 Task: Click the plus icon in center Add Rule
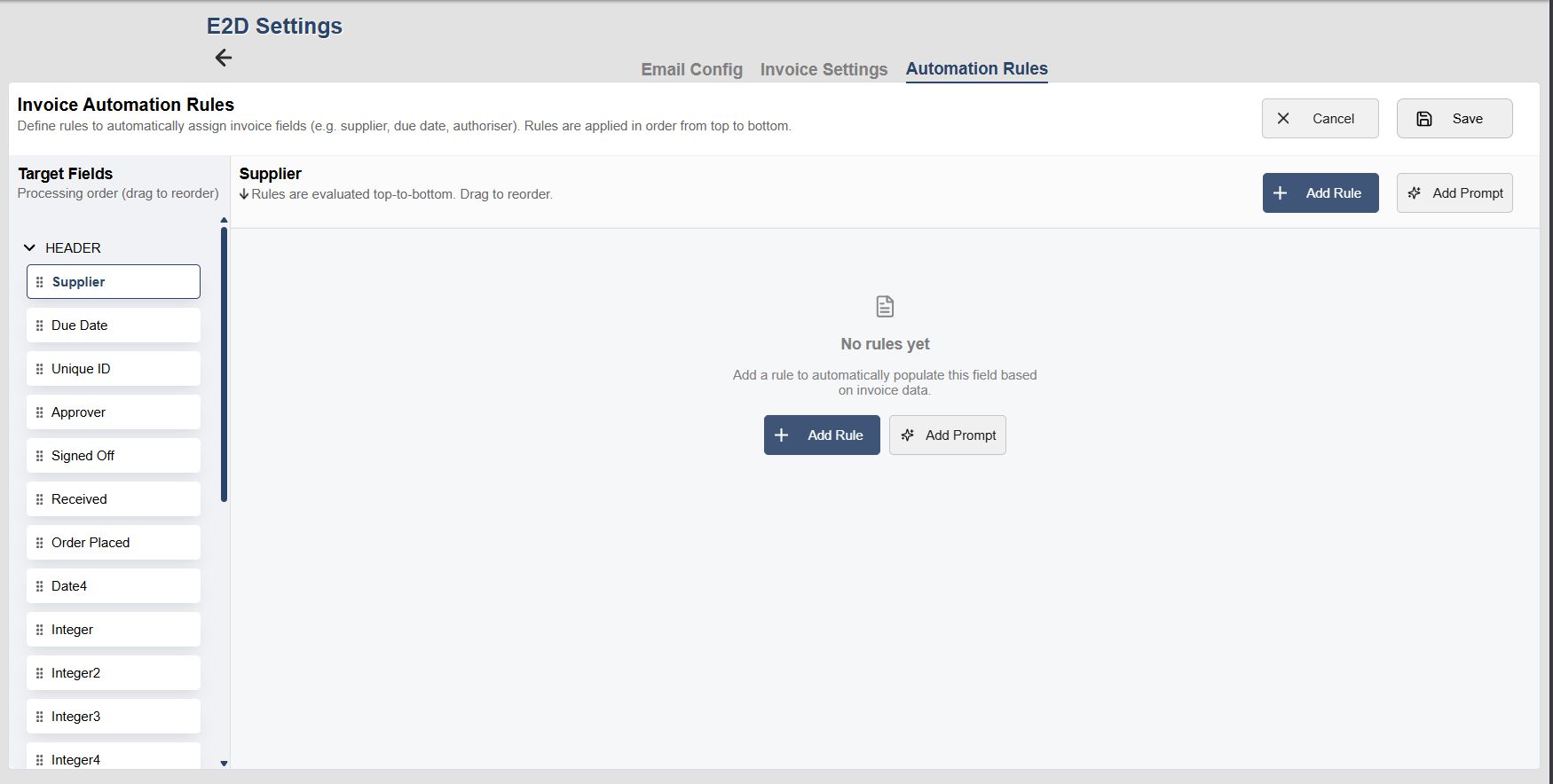[782, 435]
